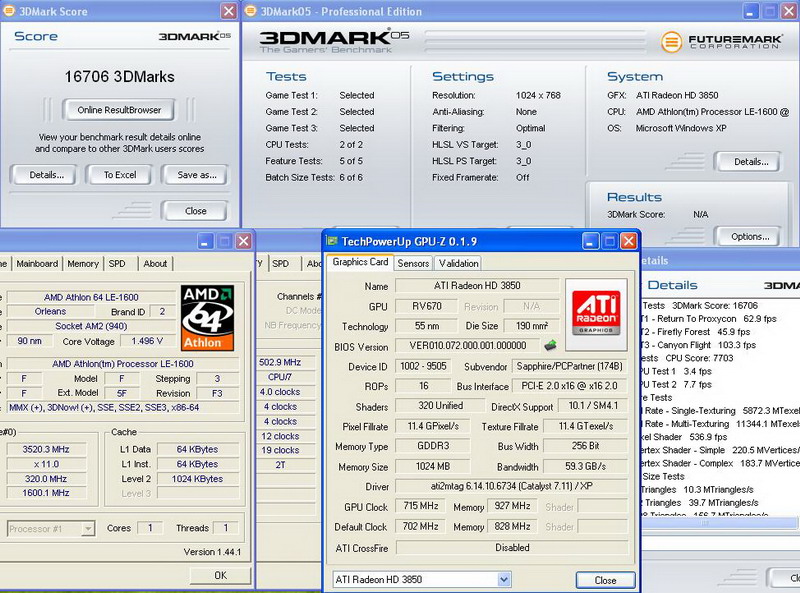Select the Graphics Card tab in GPU-Z
The width and height of the screenshot is (800, 593).
[x=360, y=262]
